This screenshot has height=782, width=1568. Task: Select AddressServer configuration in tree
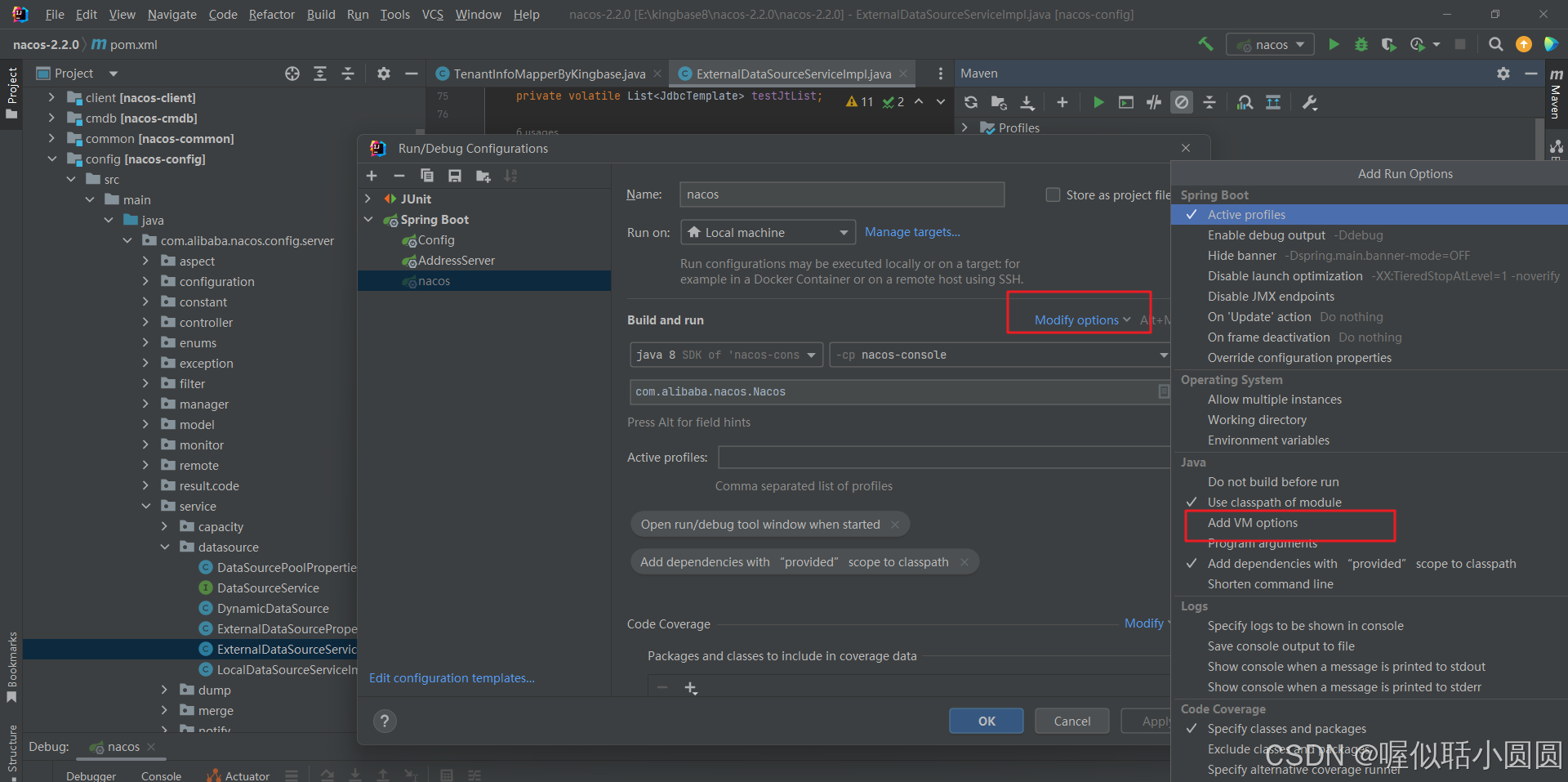pyautogui.click(x=457, y=261)
